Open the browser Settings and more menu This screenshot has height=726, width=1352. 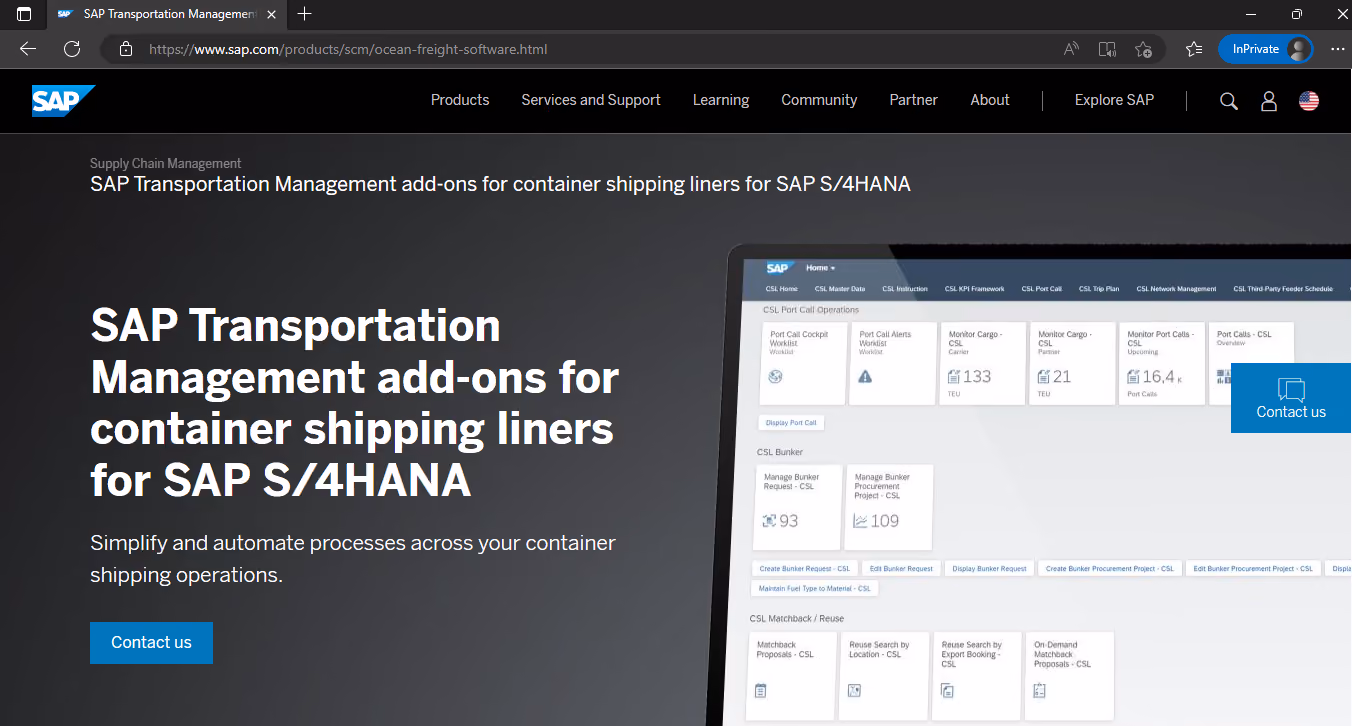coord(1338,49)
